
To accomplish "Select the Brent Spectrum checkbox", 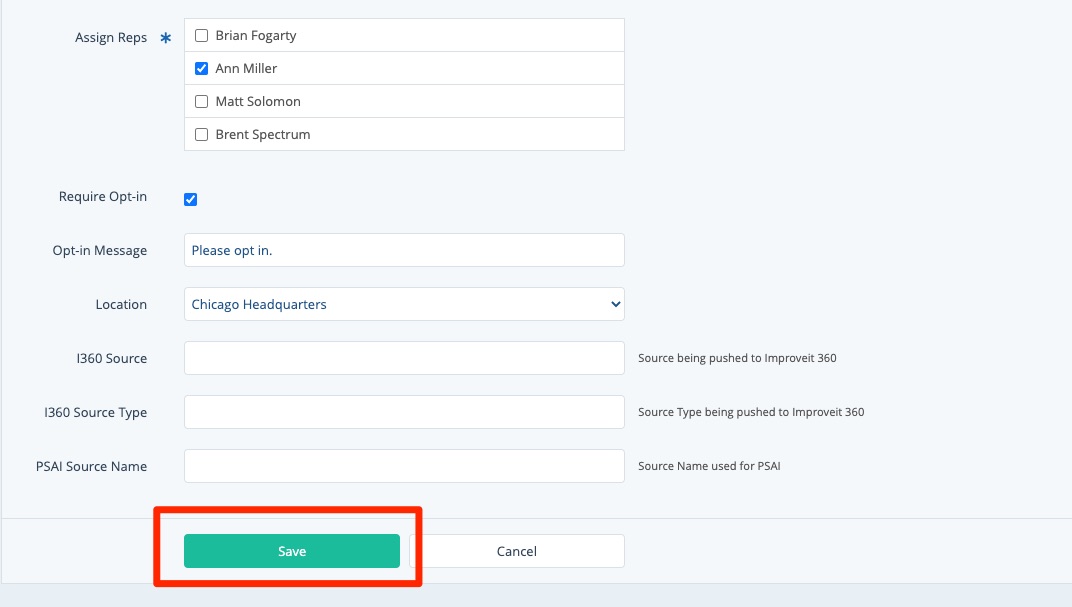I will coord(201,135).
